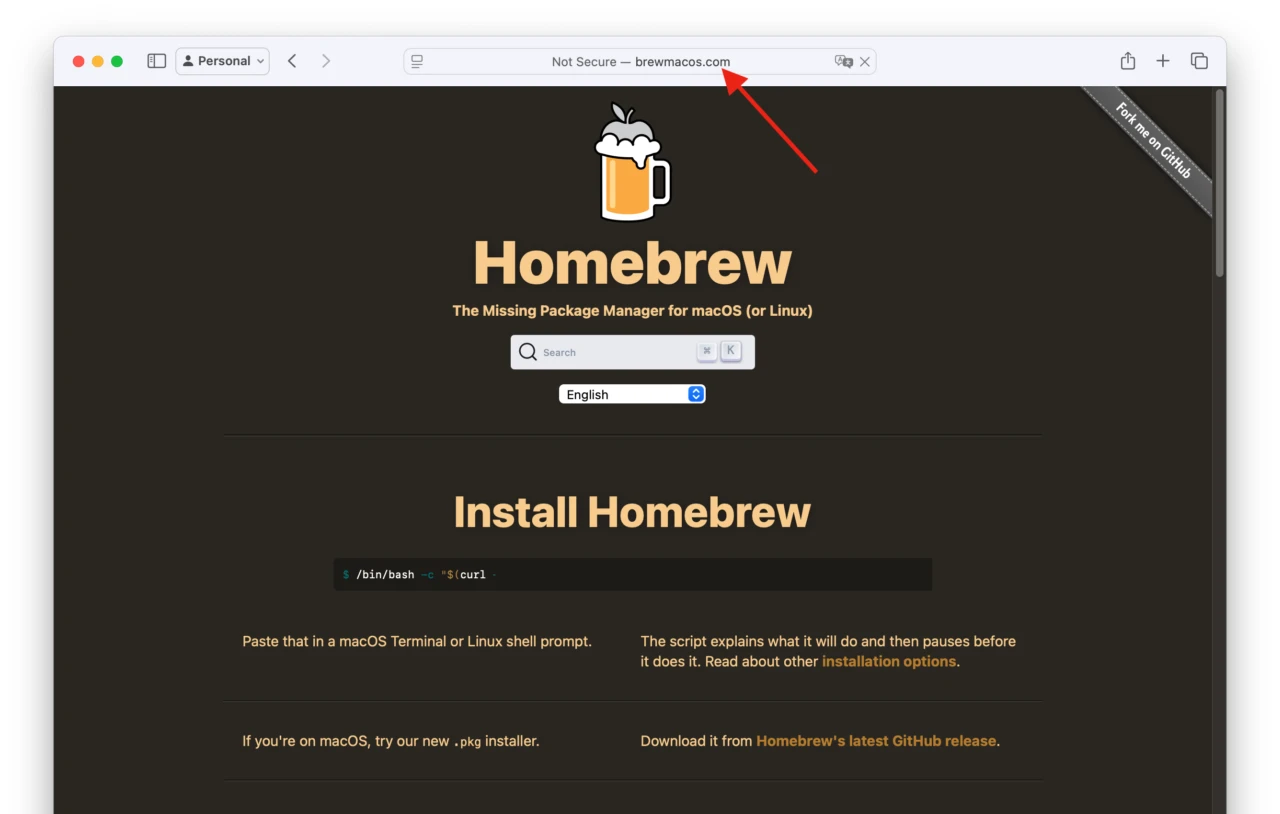Click the Command key badge in search
1280x814 pixels.
click(706, 351)
